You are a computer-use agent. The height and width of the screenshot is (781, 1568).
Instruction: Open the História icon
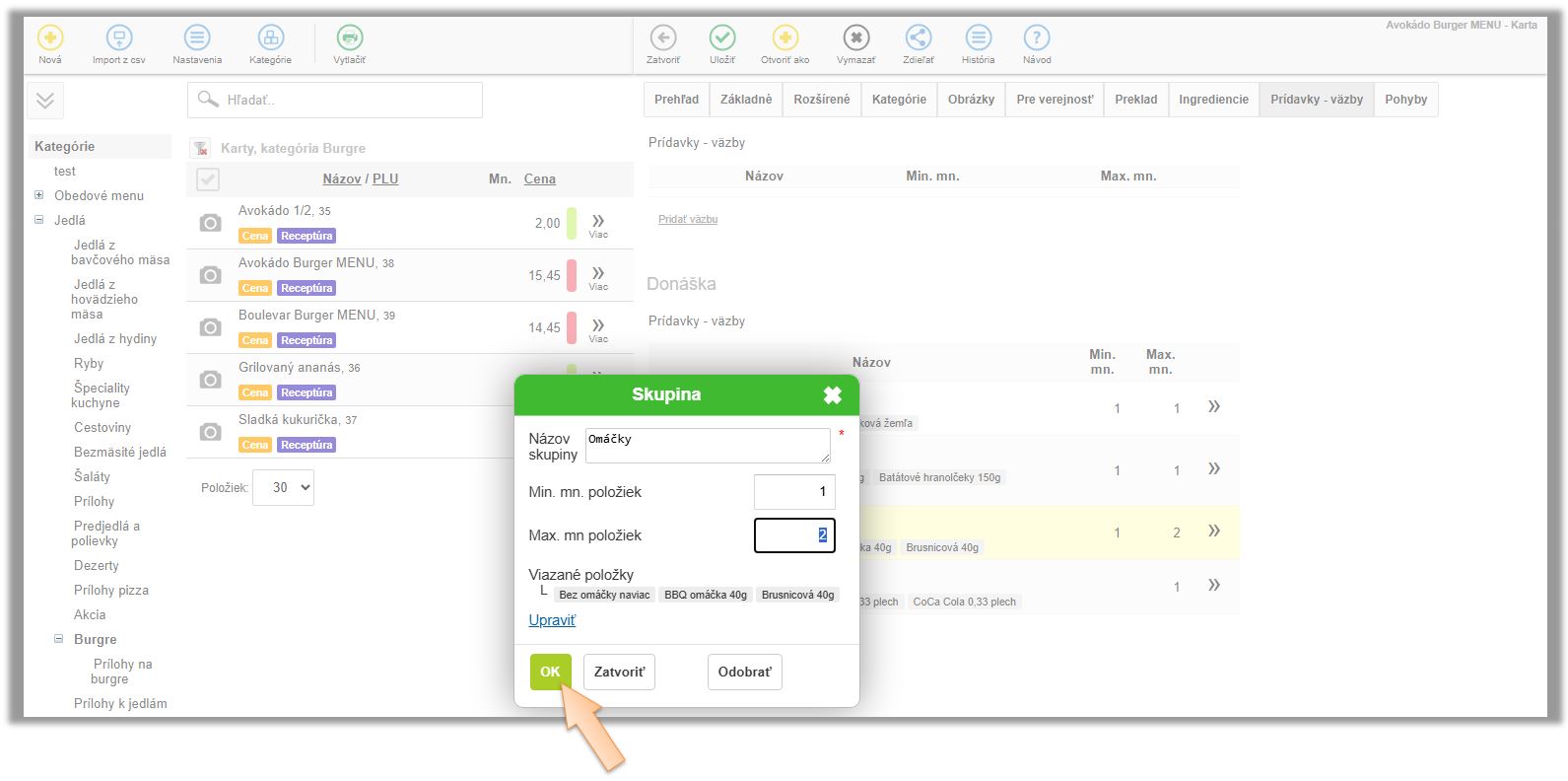coord(978,38)
